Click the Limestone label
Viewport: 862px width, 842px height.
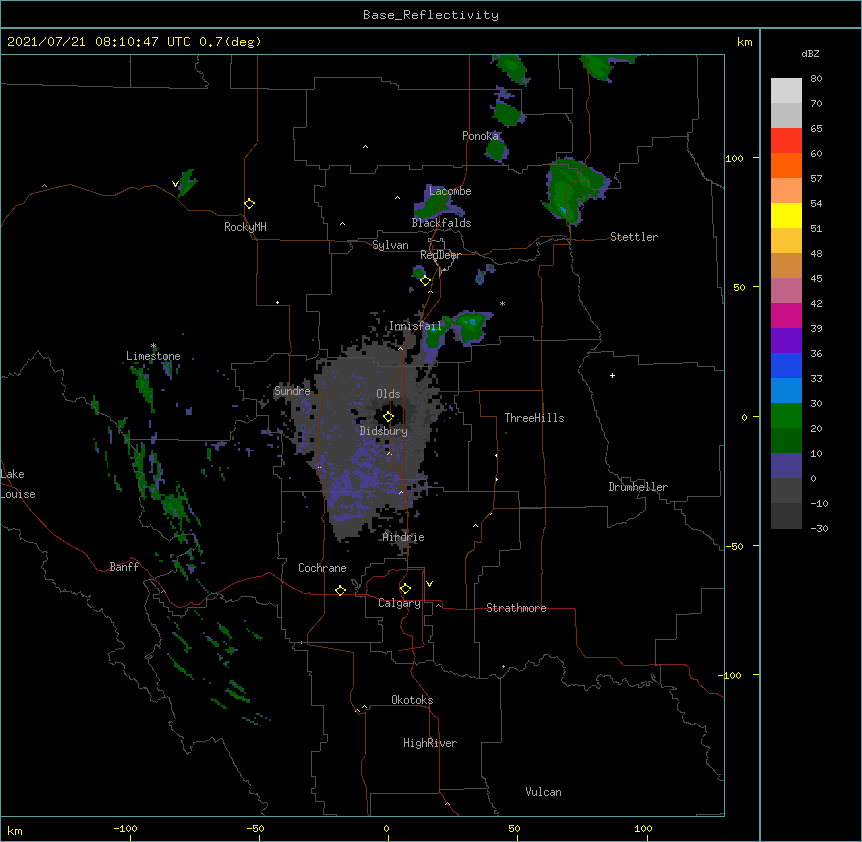153,356
